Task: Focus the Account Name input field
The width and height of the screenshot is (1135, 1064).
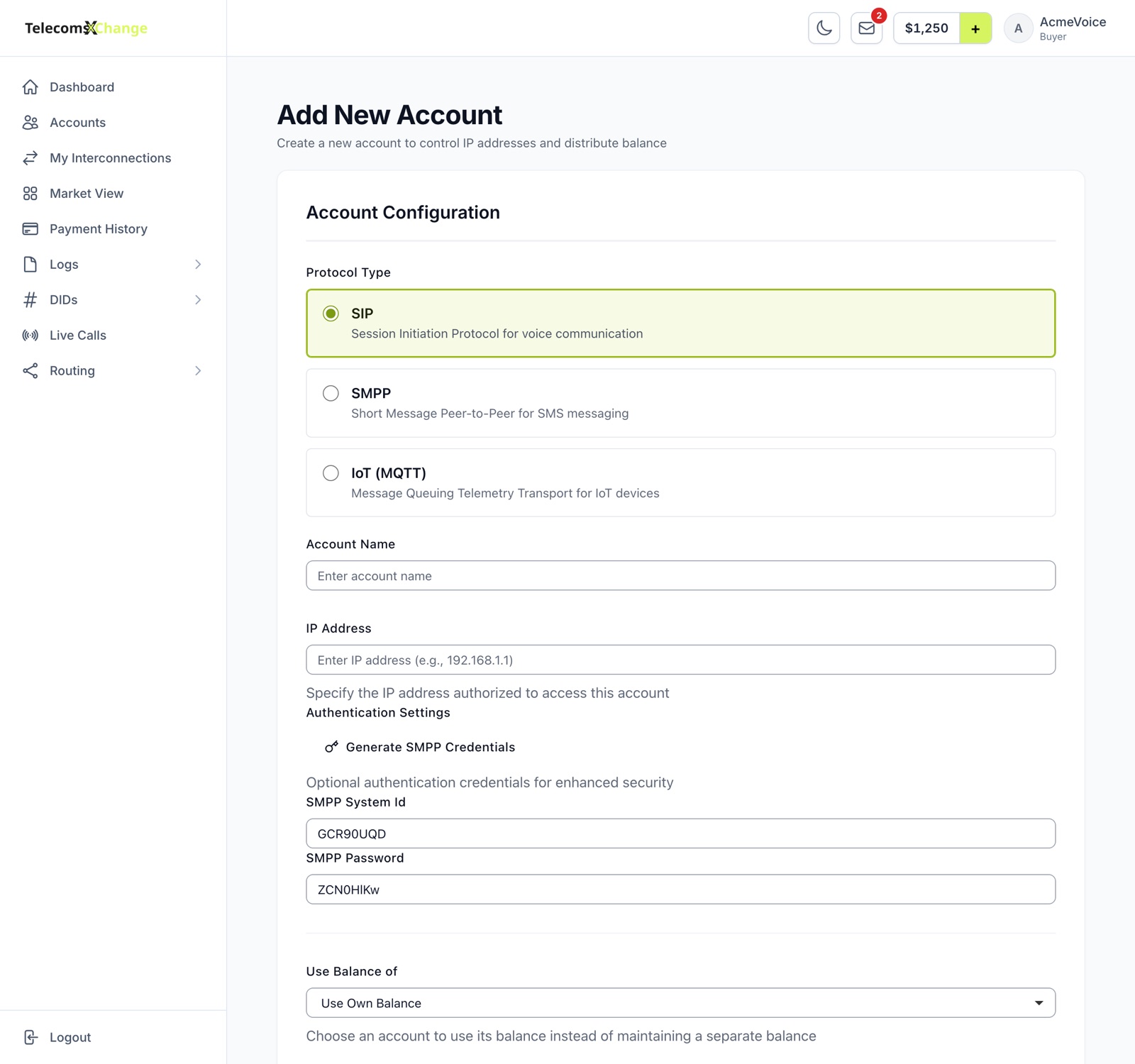Action: (680, 575)
